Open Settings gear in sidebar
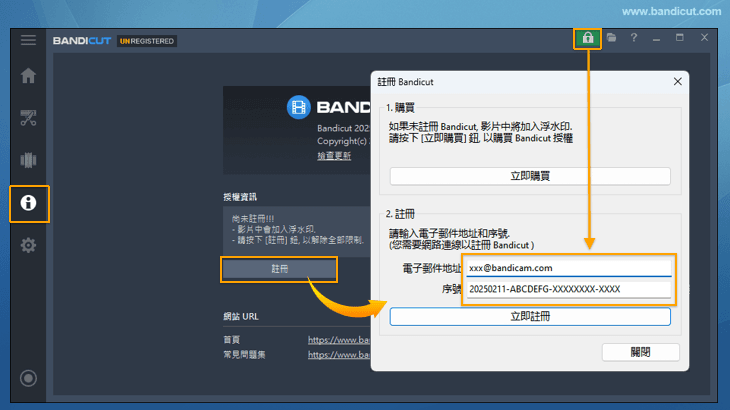Screen dimensions: 730x410 click(28, 245)
